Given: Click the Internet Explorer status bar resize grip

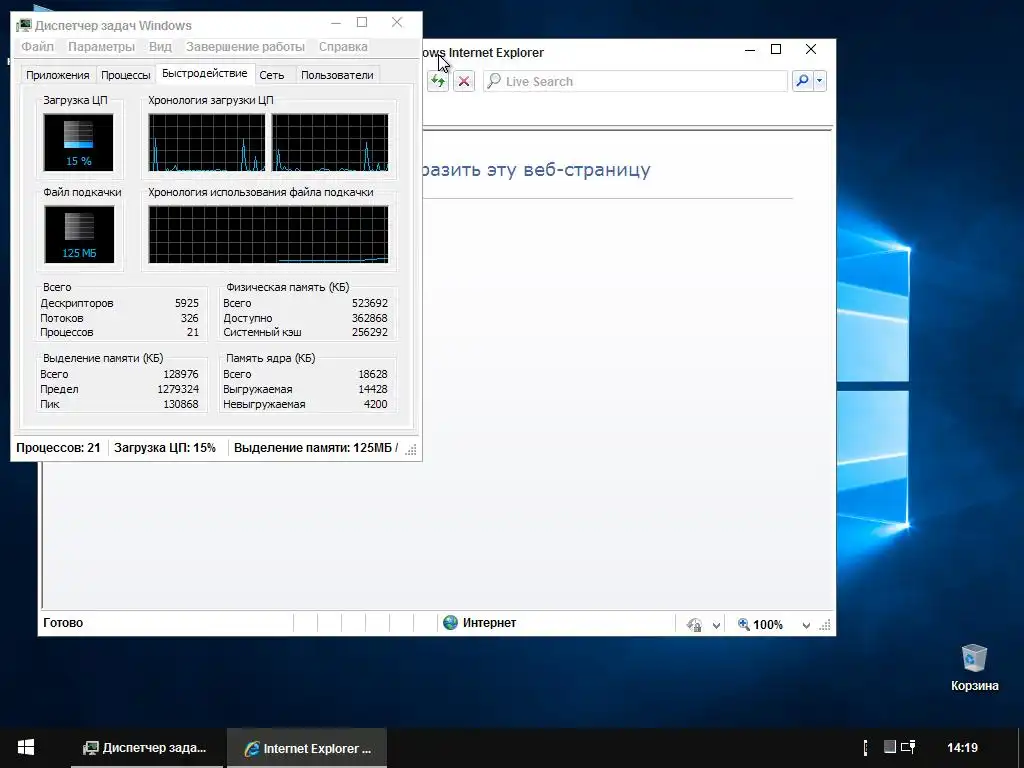Looking at the screenshot, I should pos(825,625).
